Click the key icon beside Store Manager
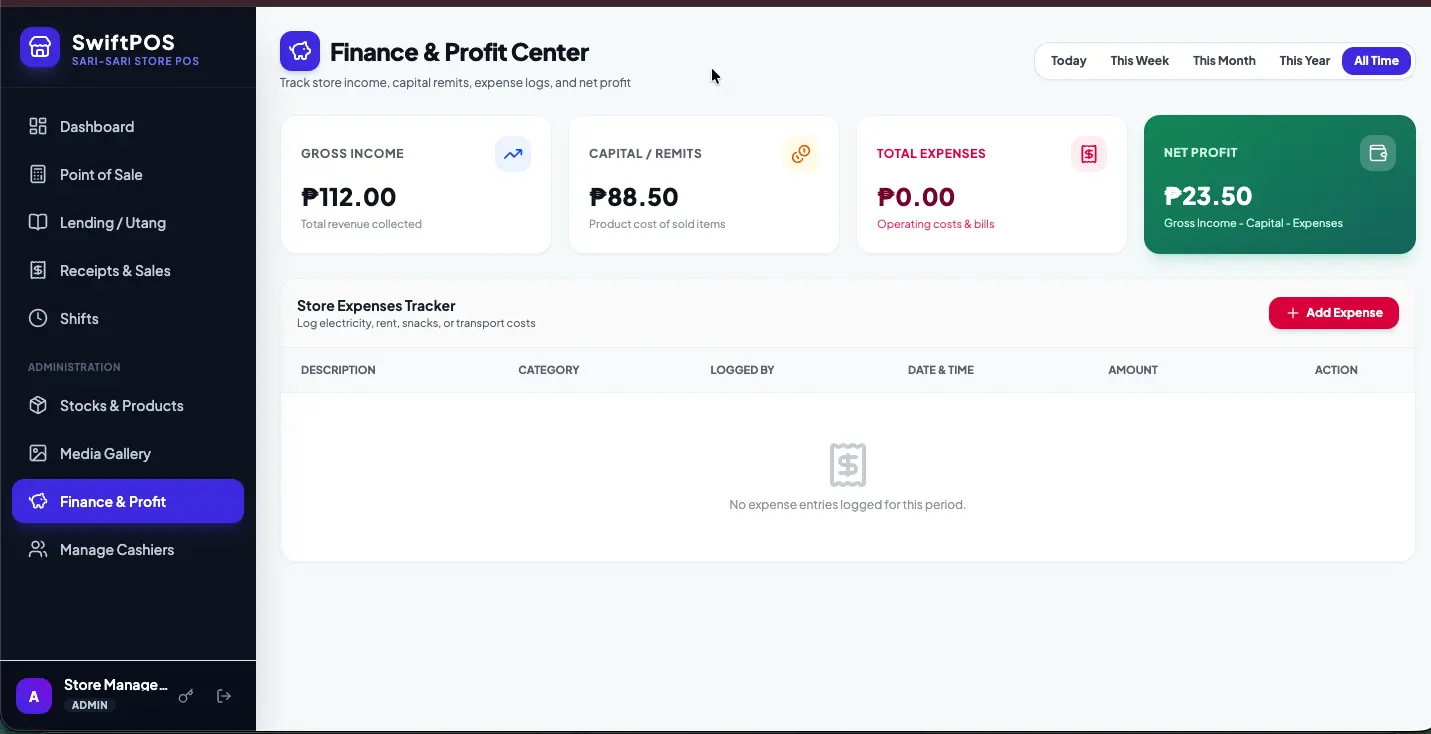The width and height of the screenshot is (1431, 734). click(x=186, y=696)
